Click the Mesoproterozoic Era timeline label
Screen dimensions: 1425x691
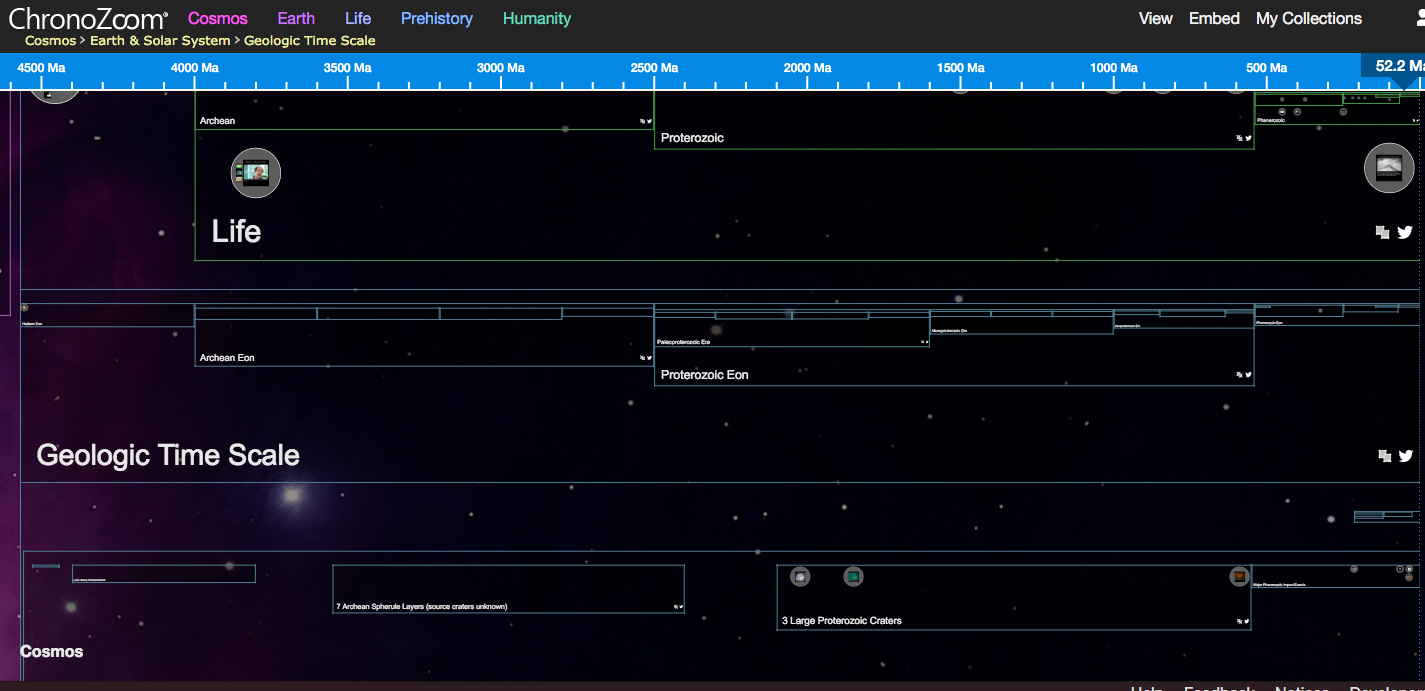[949, 330]
